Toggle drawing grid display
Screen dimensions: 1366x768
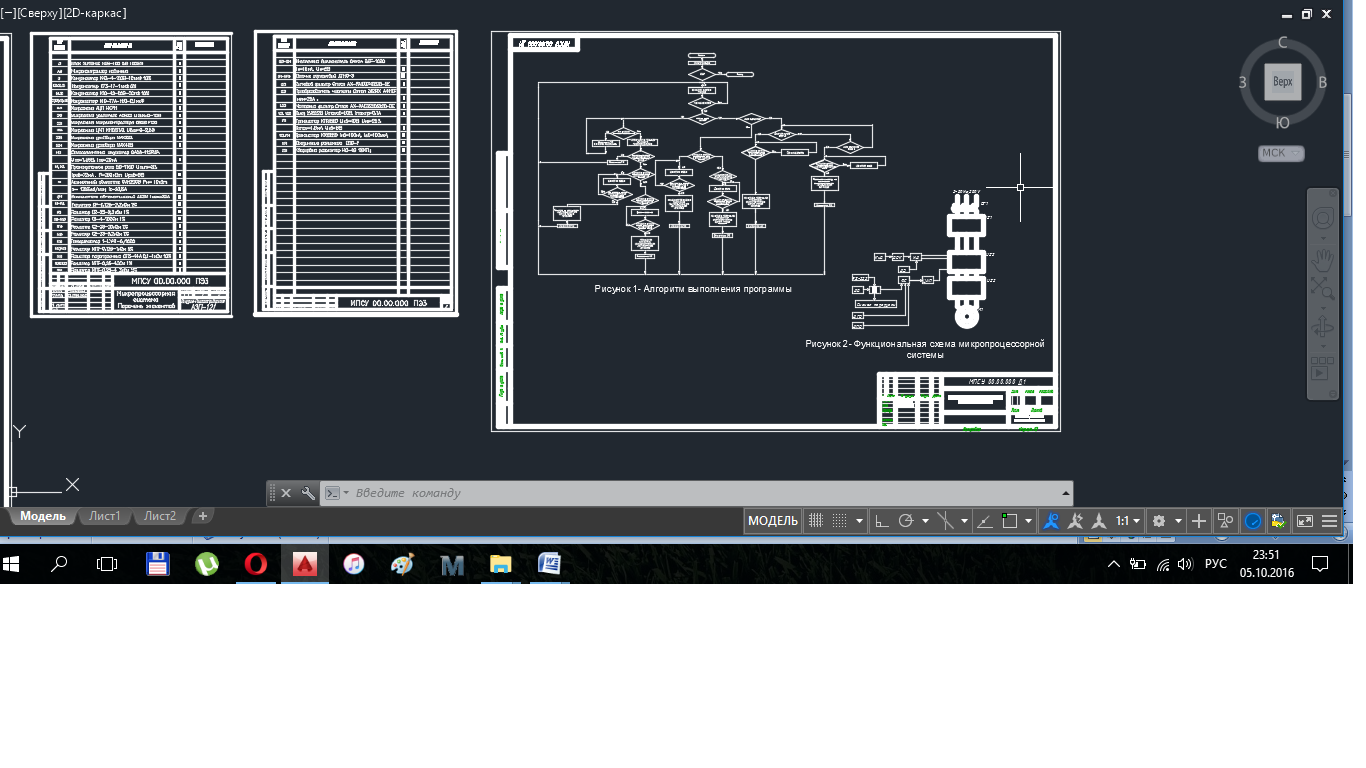pyautogui.click(x=816, y=521)
